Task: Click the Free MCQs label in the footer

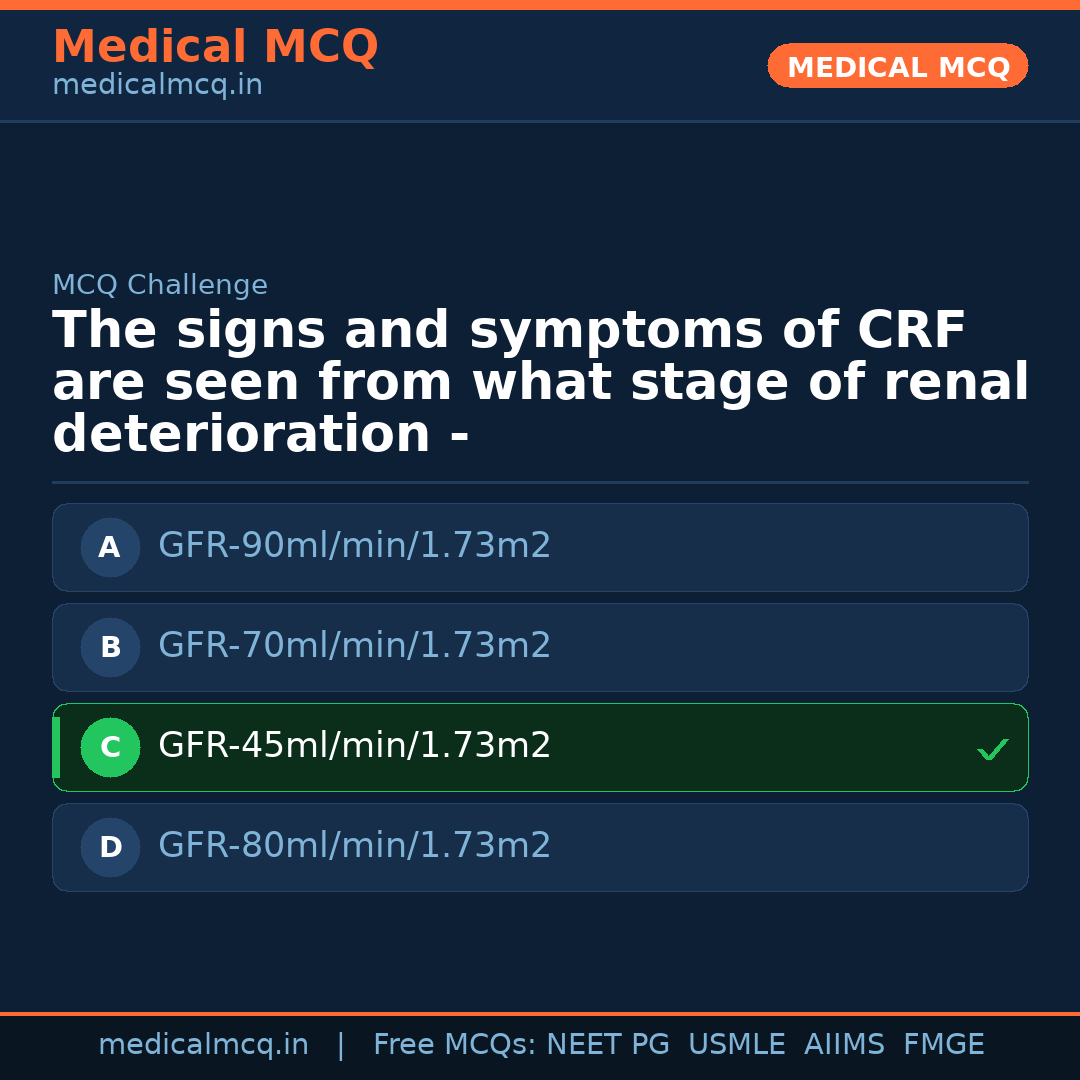Action: tap(454, 1045)
